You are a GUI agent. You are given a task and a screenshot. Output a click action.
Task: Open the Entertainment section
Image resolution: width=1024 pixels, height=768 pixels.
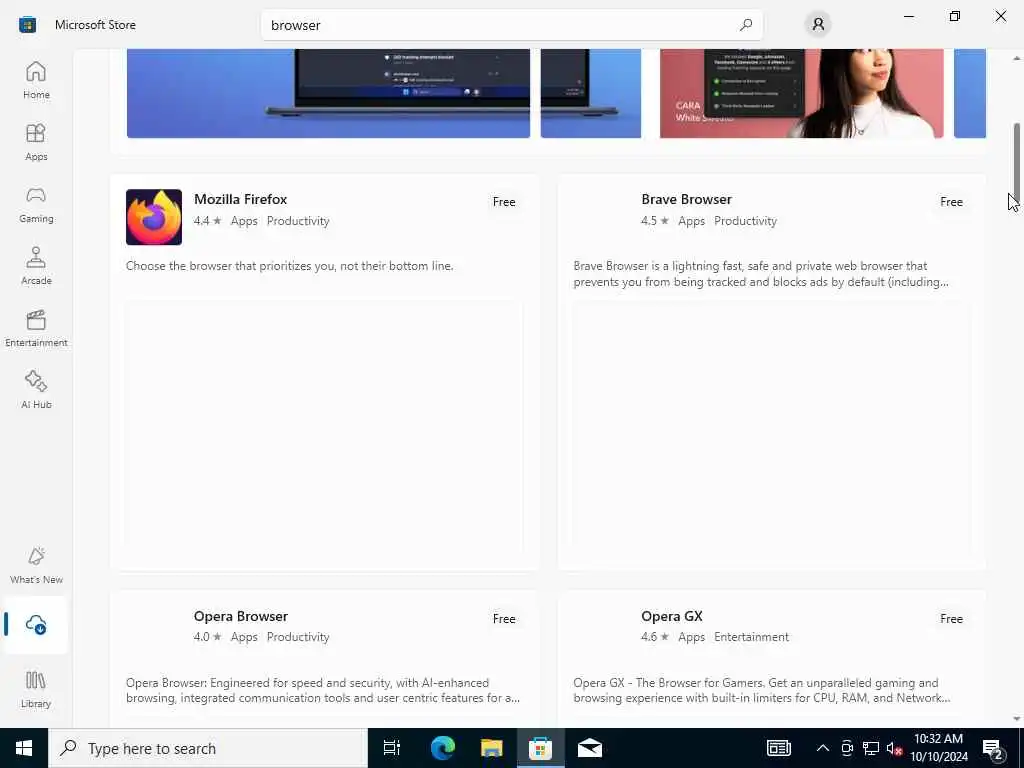(x=36, y=328)
